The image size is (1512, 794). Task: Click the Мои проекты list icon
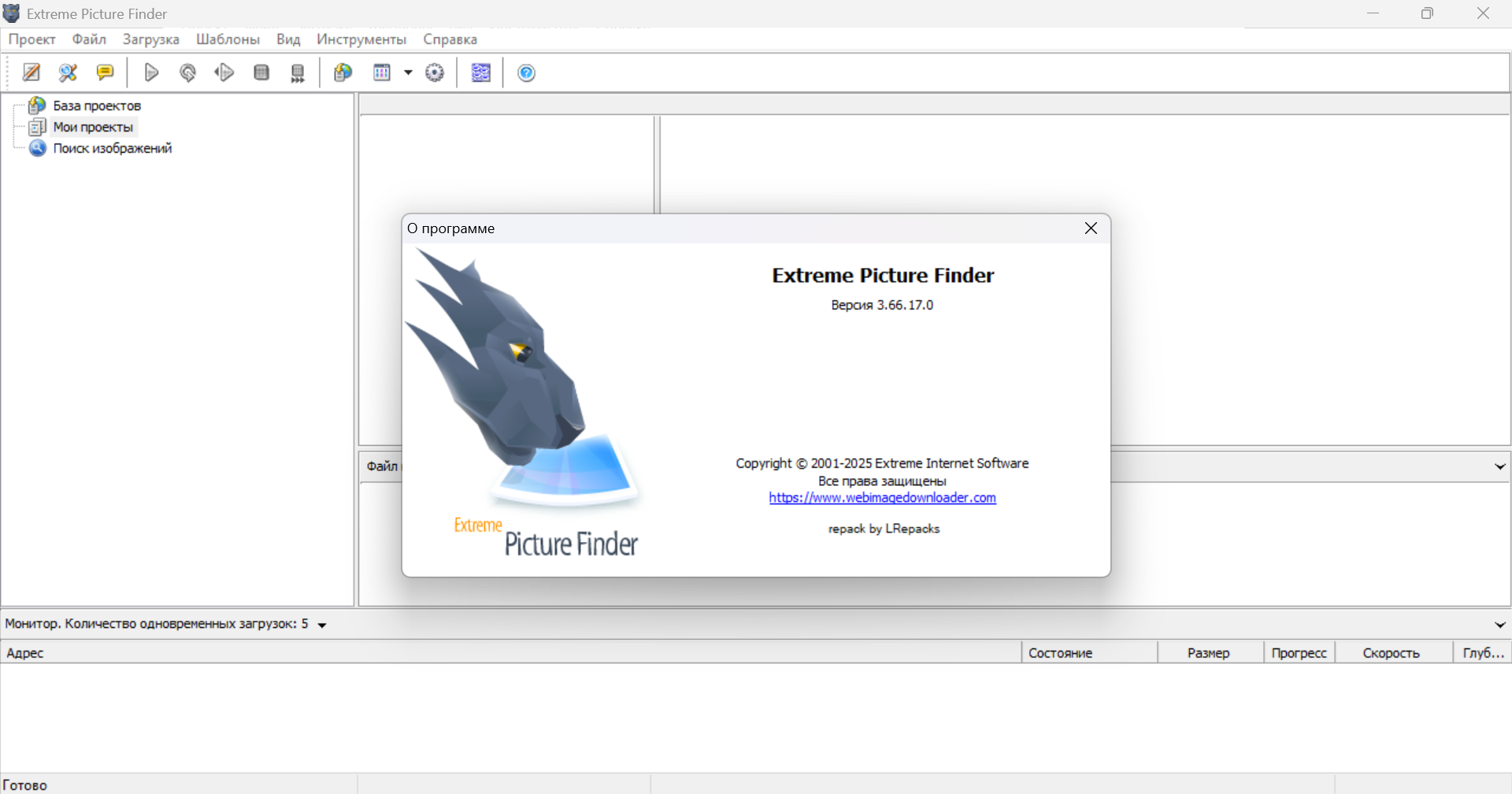37,127
